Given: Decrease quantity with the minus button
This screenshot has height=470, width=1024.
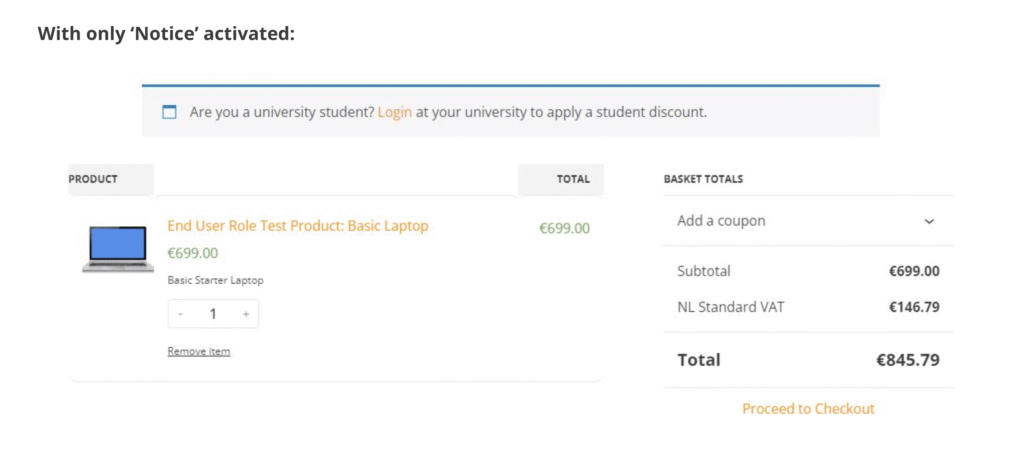Looking at the screenshot, I should coord(180,314).
